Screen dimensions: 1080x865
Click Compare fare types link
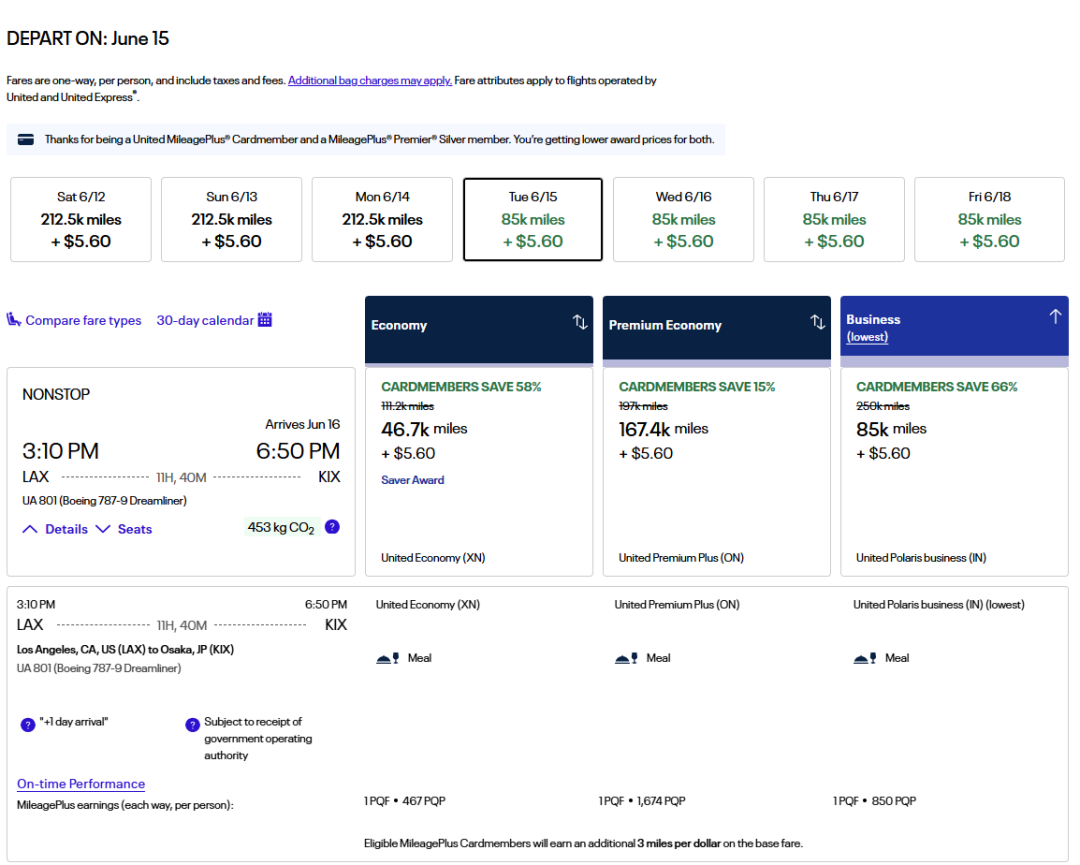(83, 320)
